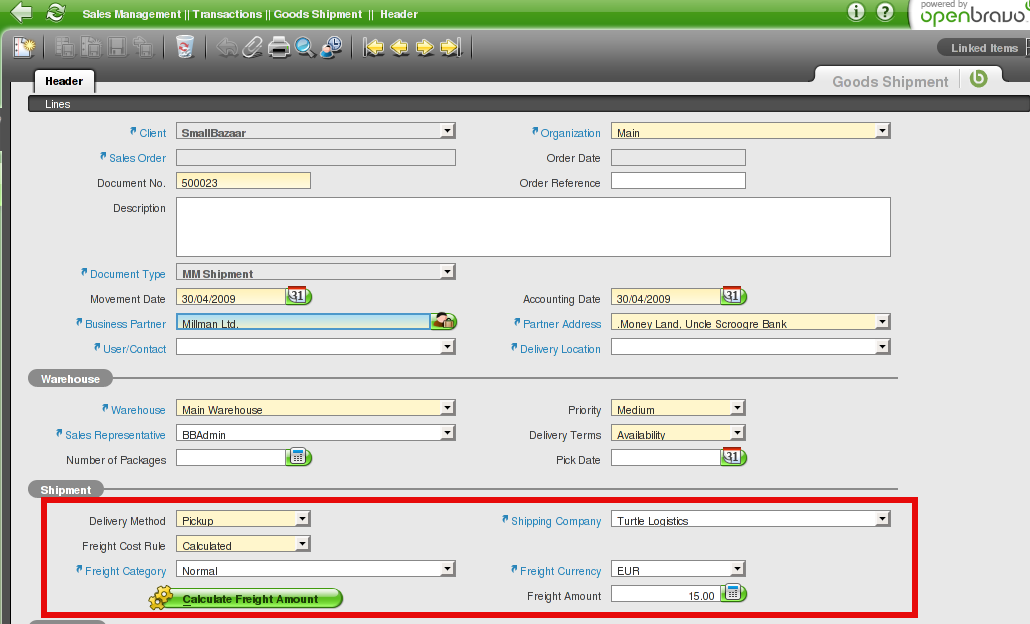Click the Calculate Freight Amount button
The height and width of the screenshot is (624, 1030).
[250, 599]
